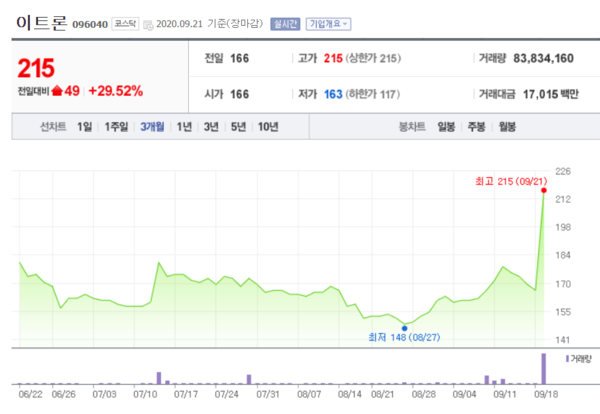Click the 코스닥 market badge
Image resolution: width=600 pixels, height=414 pixels.
[x=125, y=24]
